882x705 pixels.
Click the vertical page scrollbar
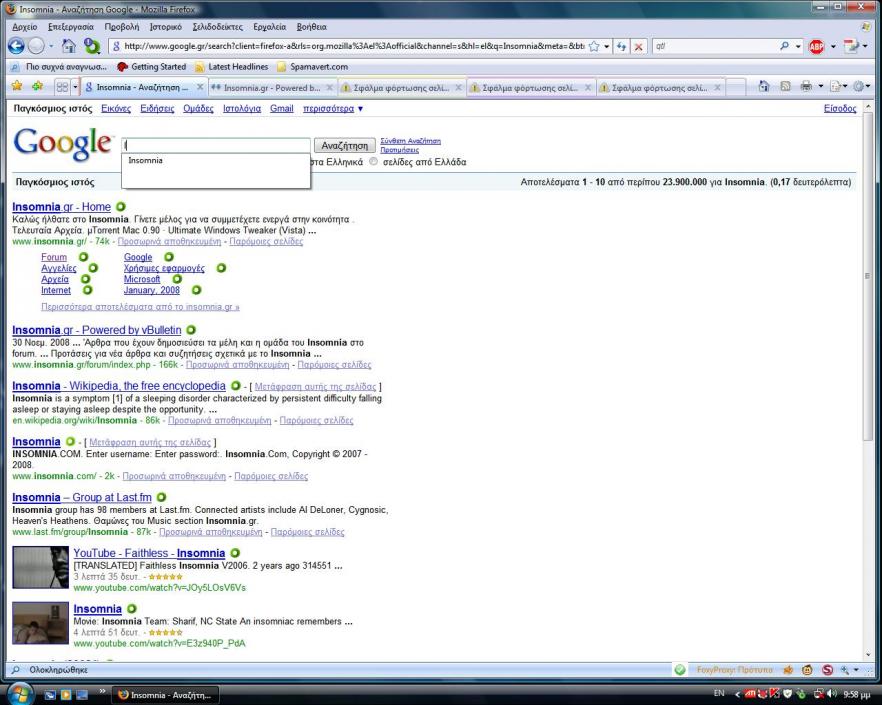pyautogui.click(x=868, y=276)
